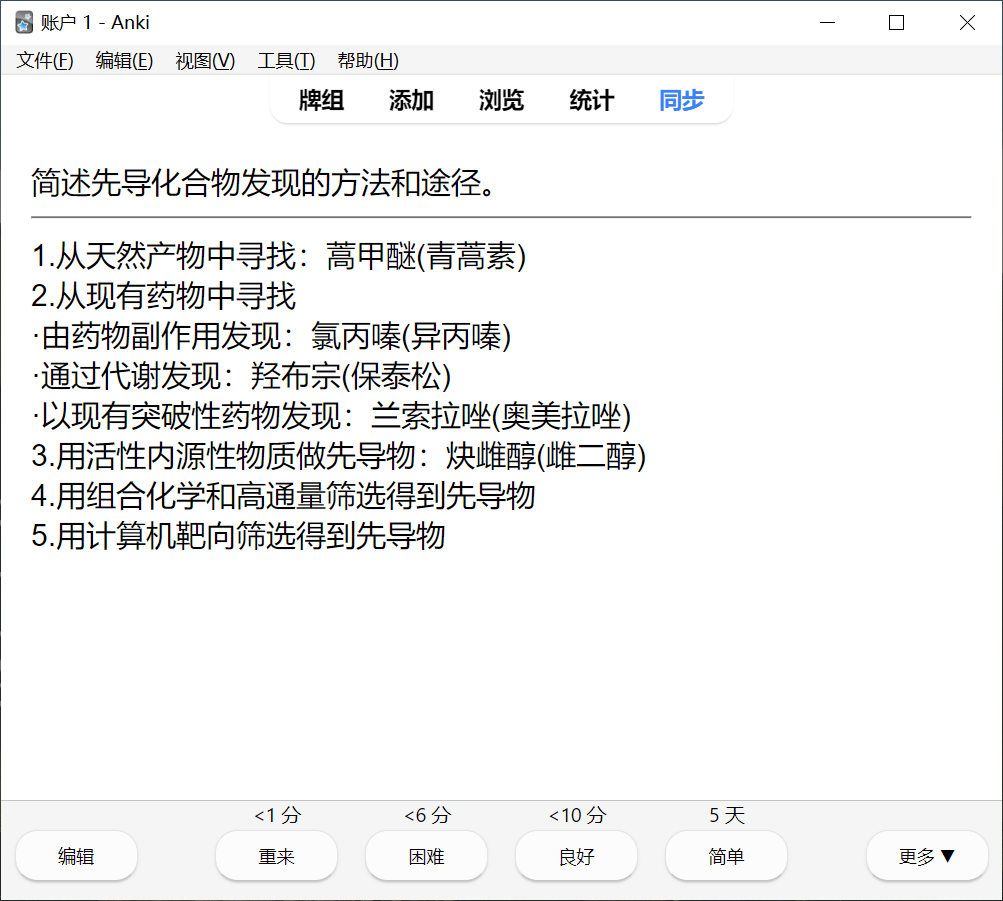
Task: Open the 文件(F) menu
Action: [45, 61]
